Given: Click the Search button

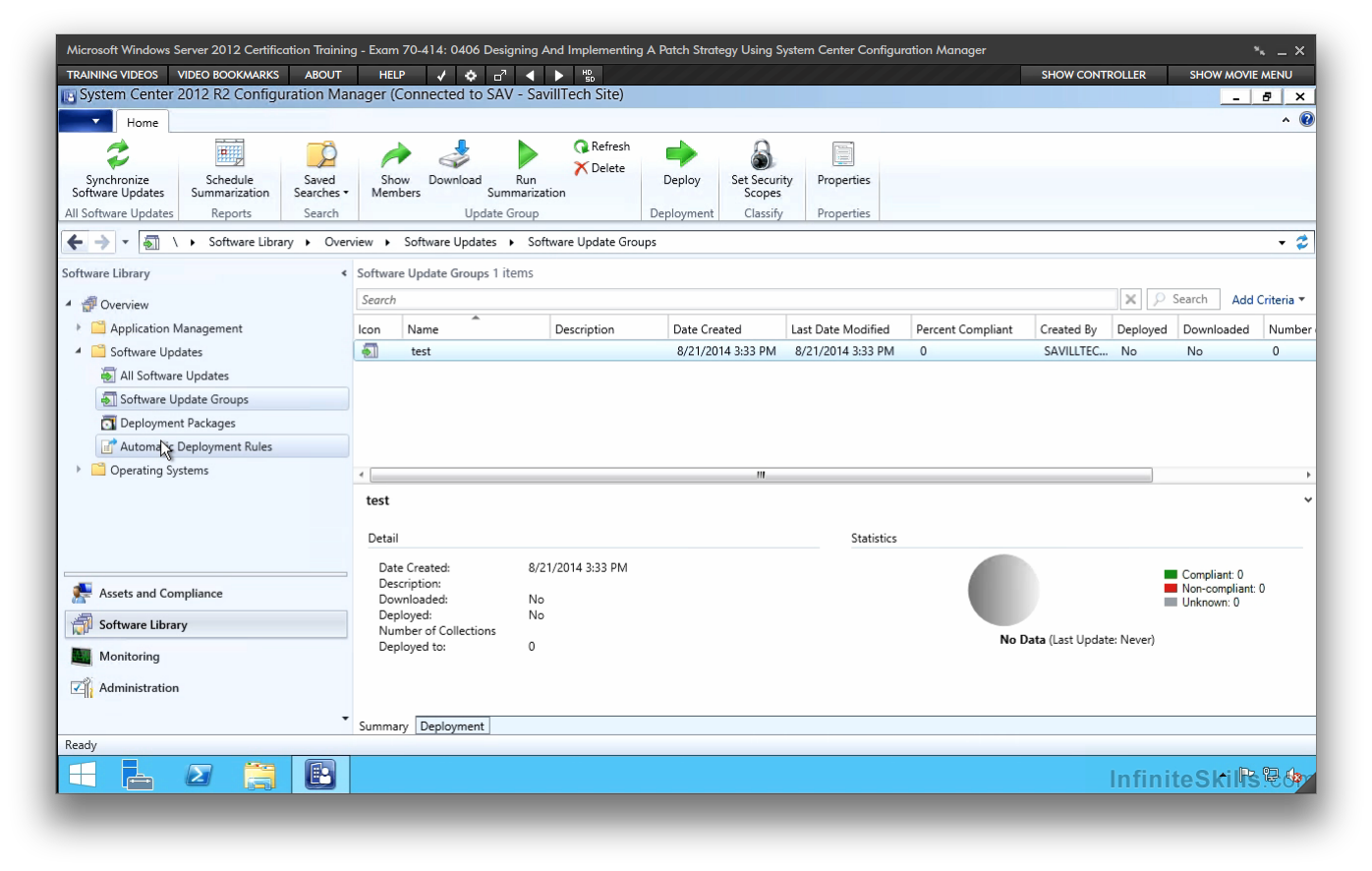Looking at the screenshot, I should [x=1183, y=300].
